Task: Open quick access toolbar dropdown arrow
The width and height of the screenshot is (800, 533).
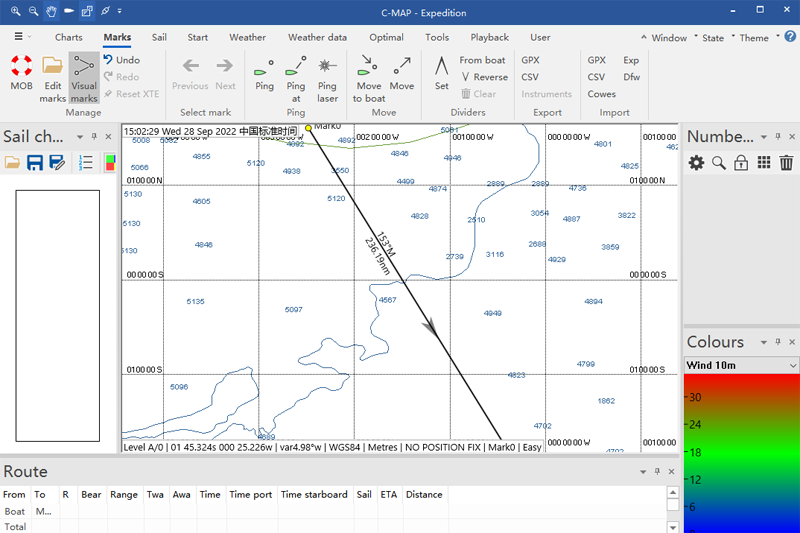Action: click(x=119, y=11)
